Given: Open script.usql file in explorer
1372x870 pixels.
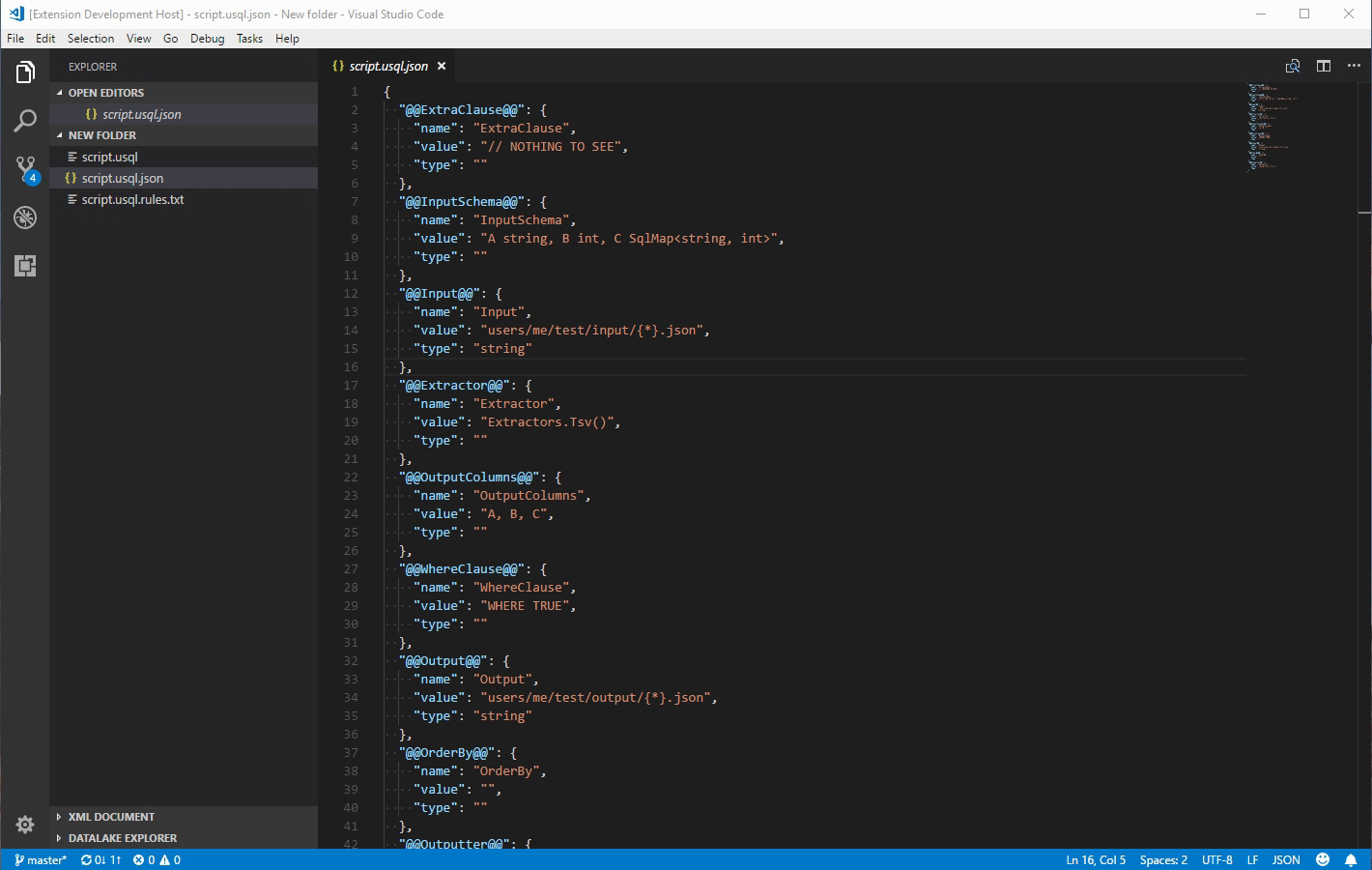Looking at the screenshot, I should pyautogui.click(x=184, y=157).
